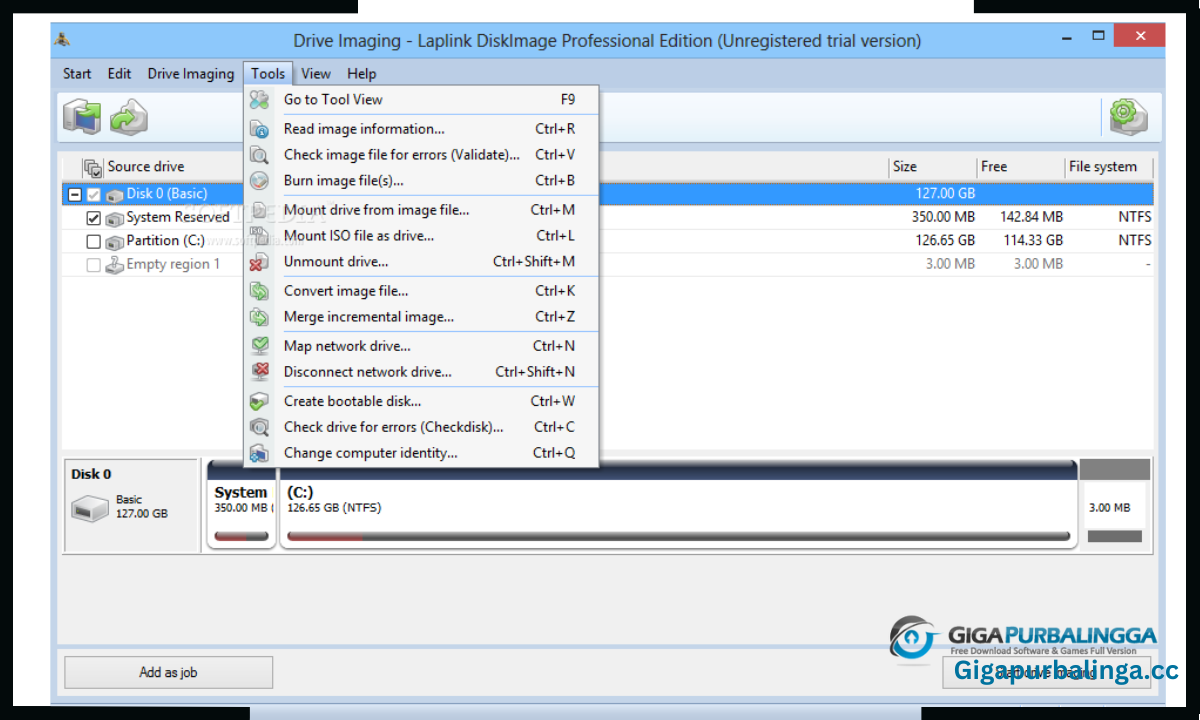Click the Check image file for errors icon
Viewport: 1200px width, 720px height.
(x=259, y=155)
